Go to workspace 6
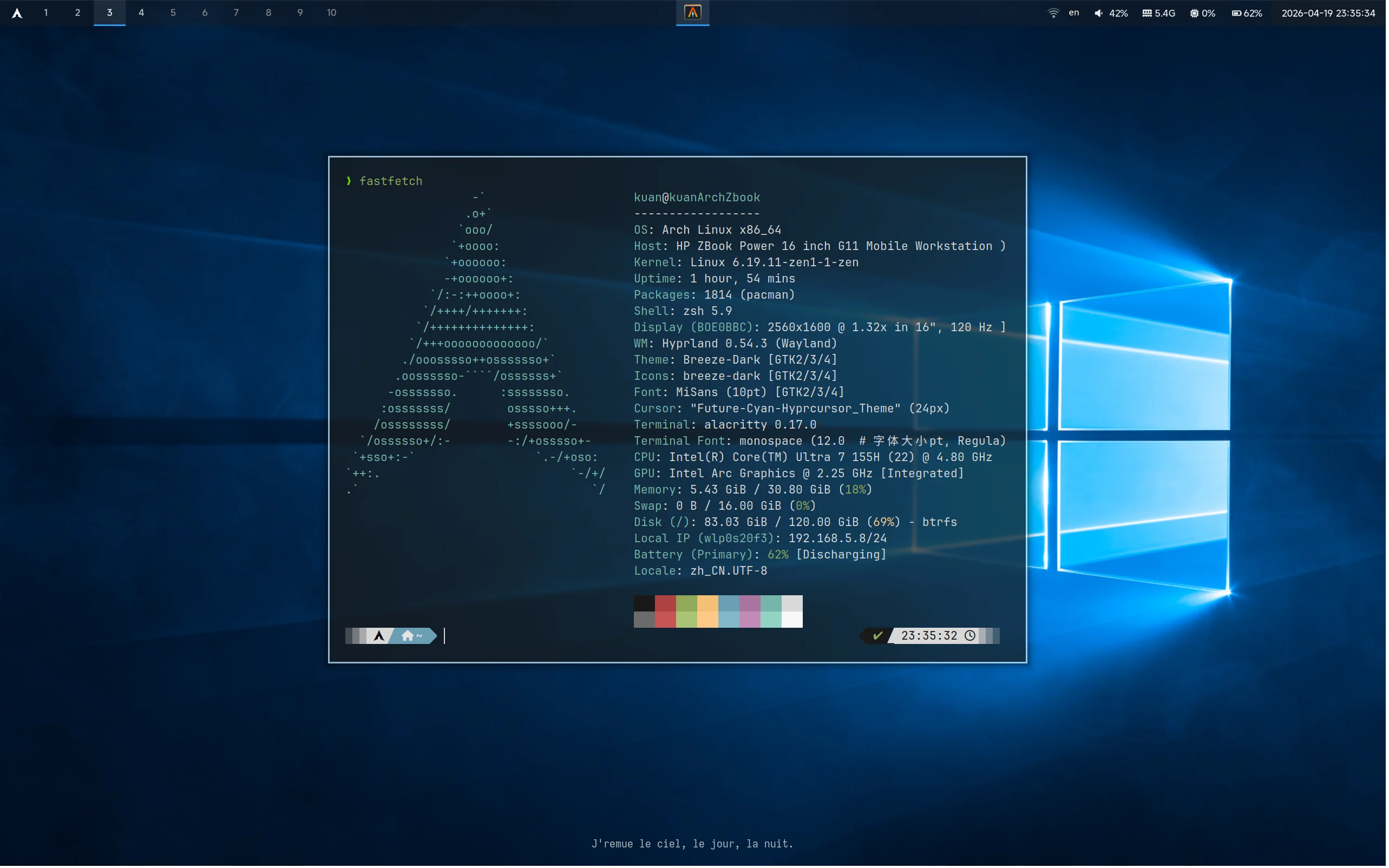 pos(205,12)
